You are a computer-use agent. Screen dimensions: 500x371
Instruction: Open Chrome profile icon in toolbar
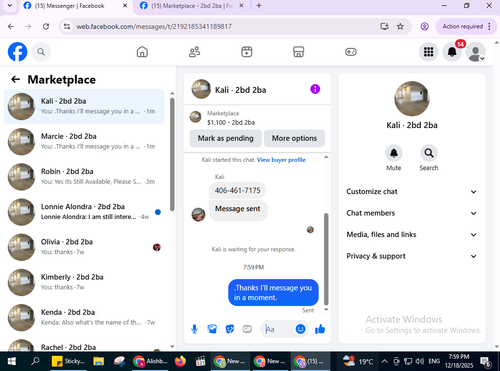(x=424, y=26)
